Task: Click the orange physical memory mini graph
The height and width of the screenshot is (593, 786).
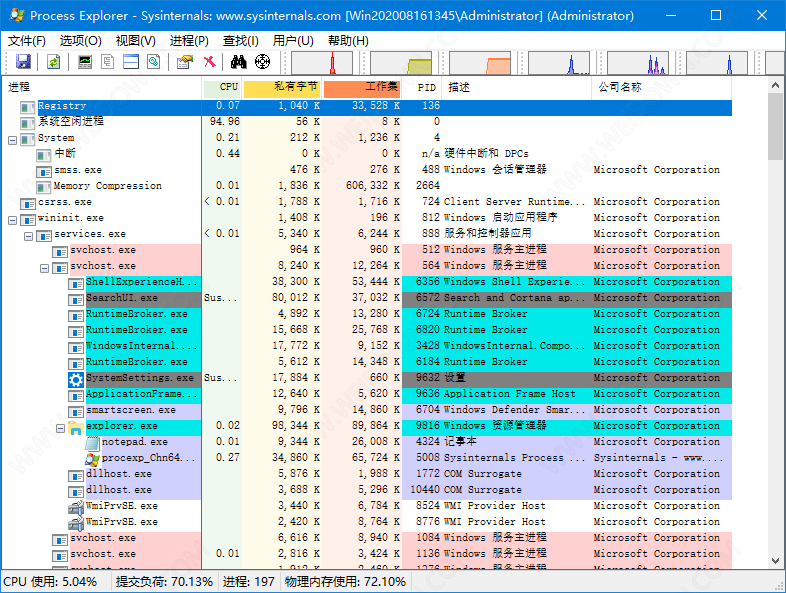Action: point(480,63)
